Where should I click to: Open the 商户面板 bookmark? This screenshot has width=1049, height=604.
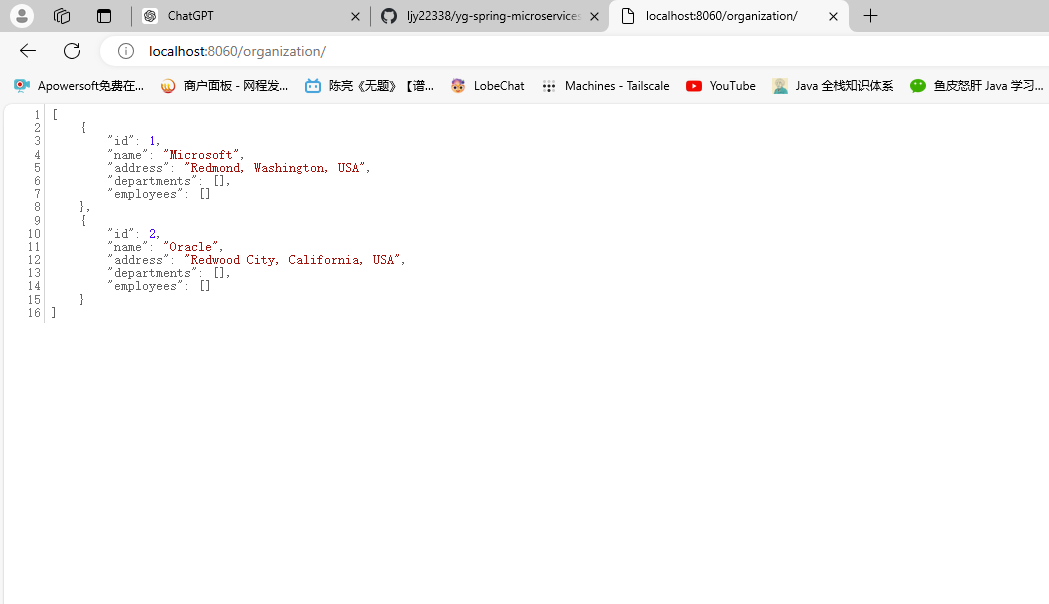(x=225, y=86)
